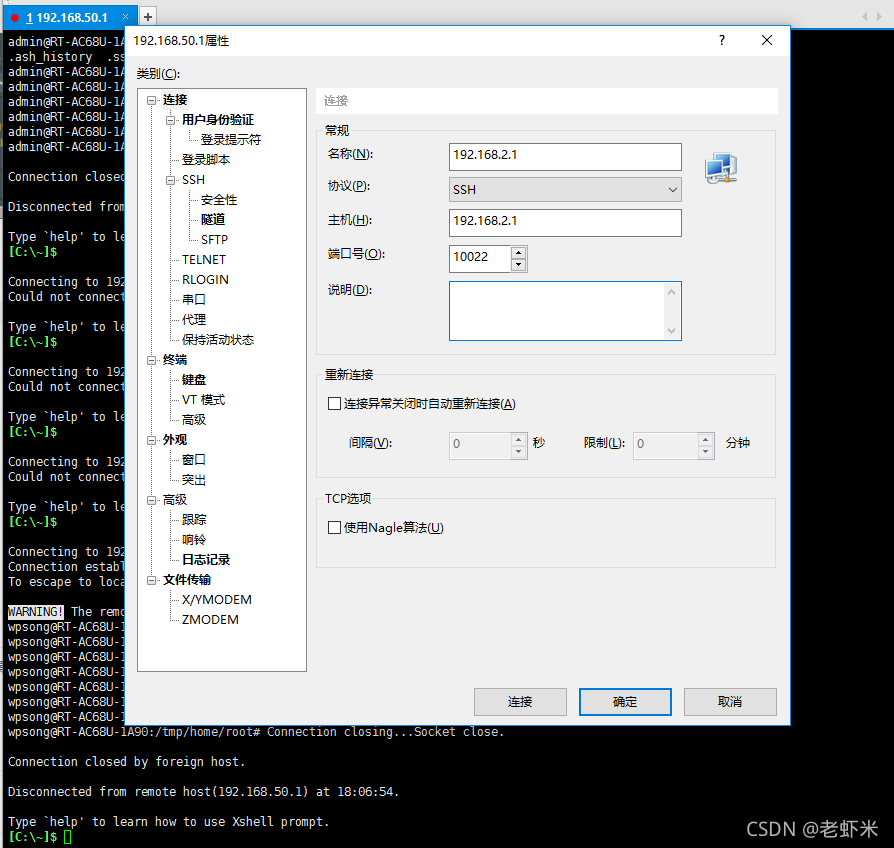Click into the 主机 host input field
This screenshot has width=894, height=848.
point(565,222)
